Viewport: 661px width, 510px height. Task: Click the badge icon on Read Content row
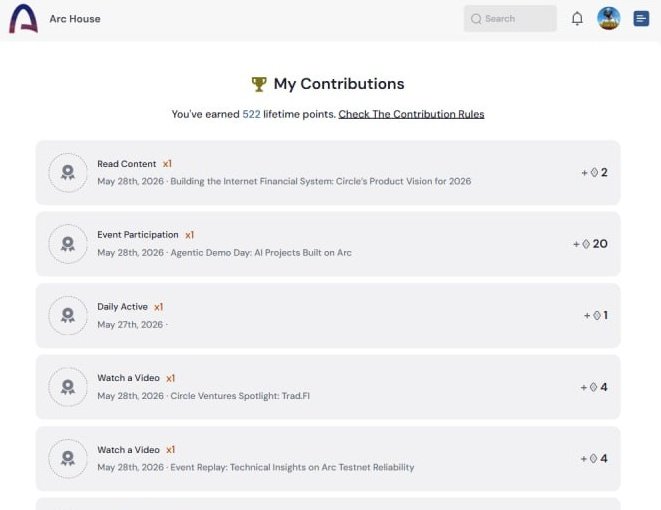click(x=68, y=173)
